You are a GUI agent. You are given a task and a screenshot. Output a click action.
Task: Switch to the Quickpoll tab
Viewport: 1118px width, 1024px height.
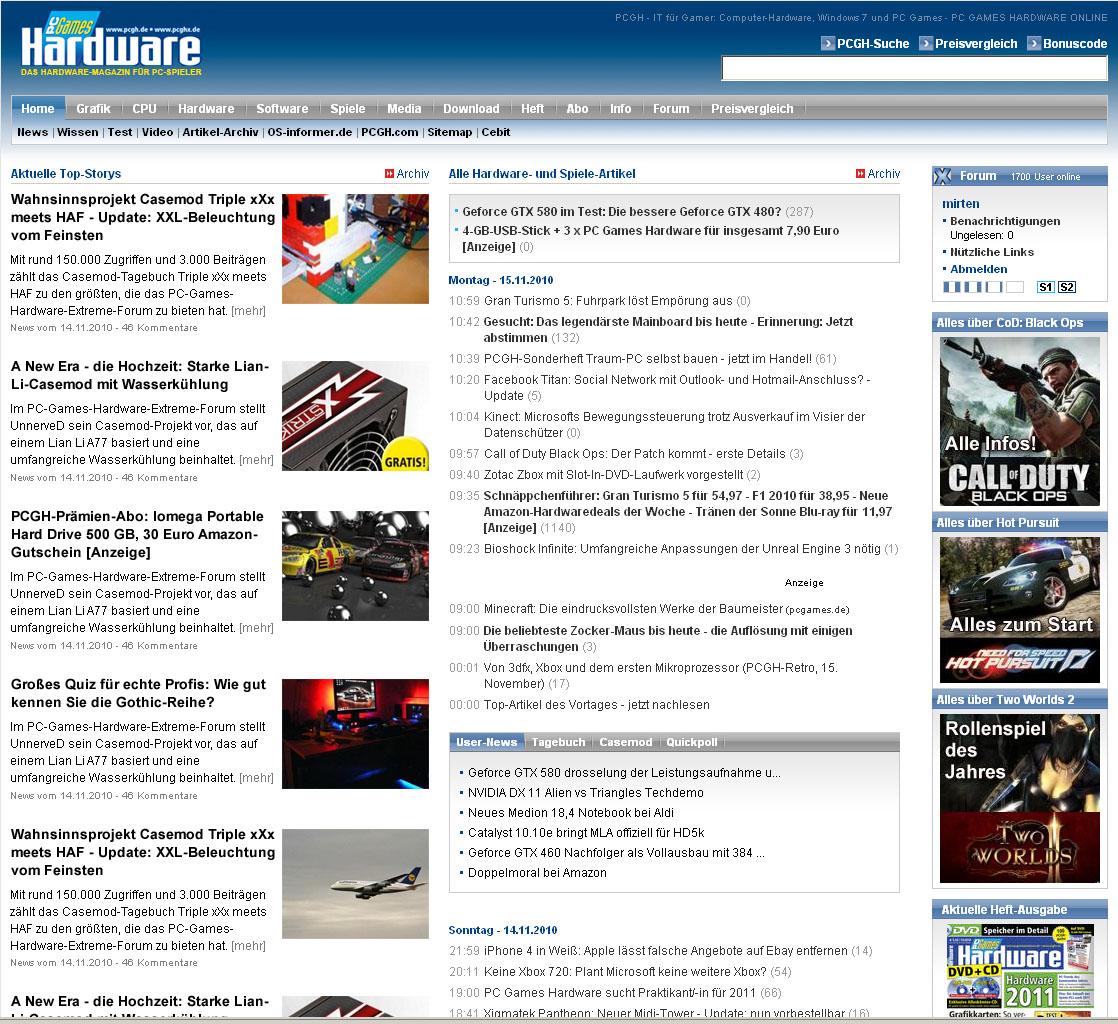(x=692, y=742)
